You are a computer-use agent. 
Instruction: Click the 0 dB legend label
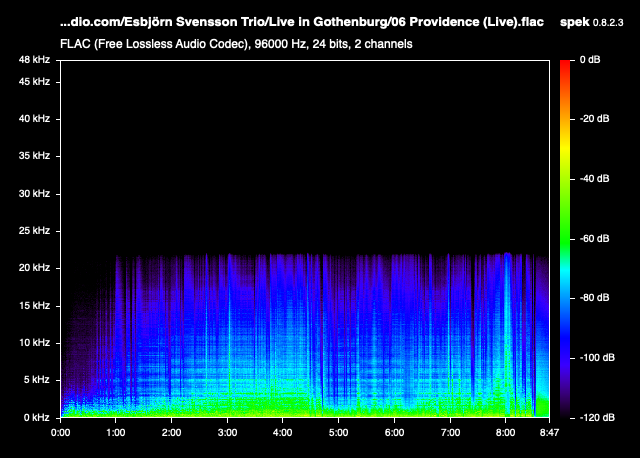(x=590, y=60)
